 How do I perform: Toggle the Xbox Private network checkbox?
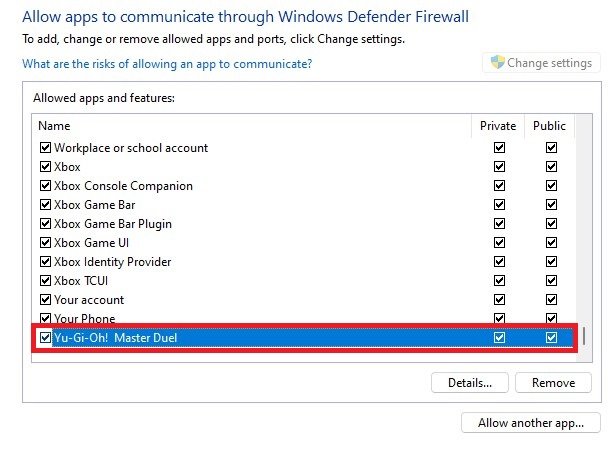click(x=499, y=167)
